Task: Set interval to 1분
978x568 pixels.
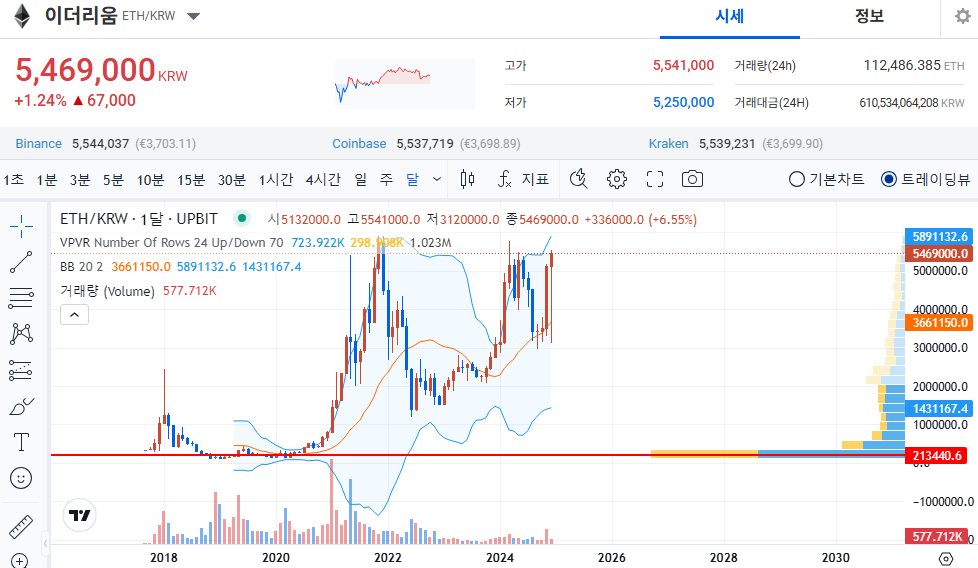Action: pos(47,180)
